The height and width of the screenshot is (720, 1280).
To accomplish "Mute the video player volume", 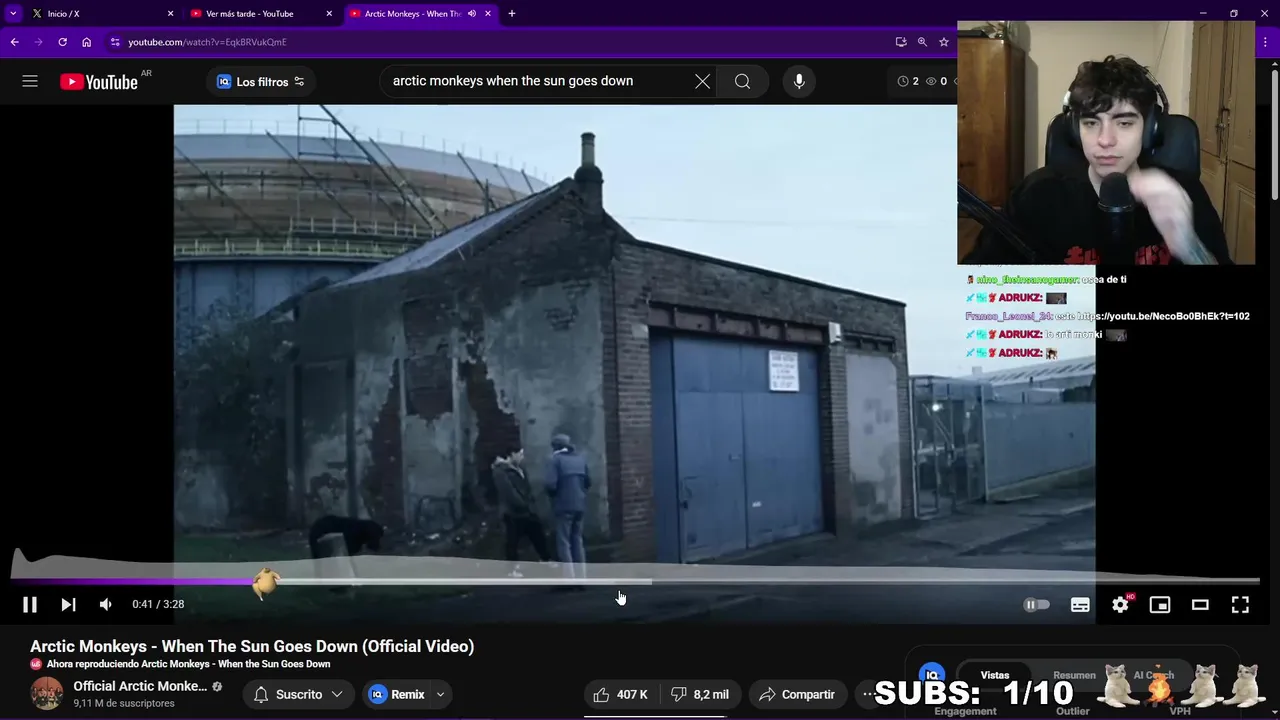I will click(105, 604).
